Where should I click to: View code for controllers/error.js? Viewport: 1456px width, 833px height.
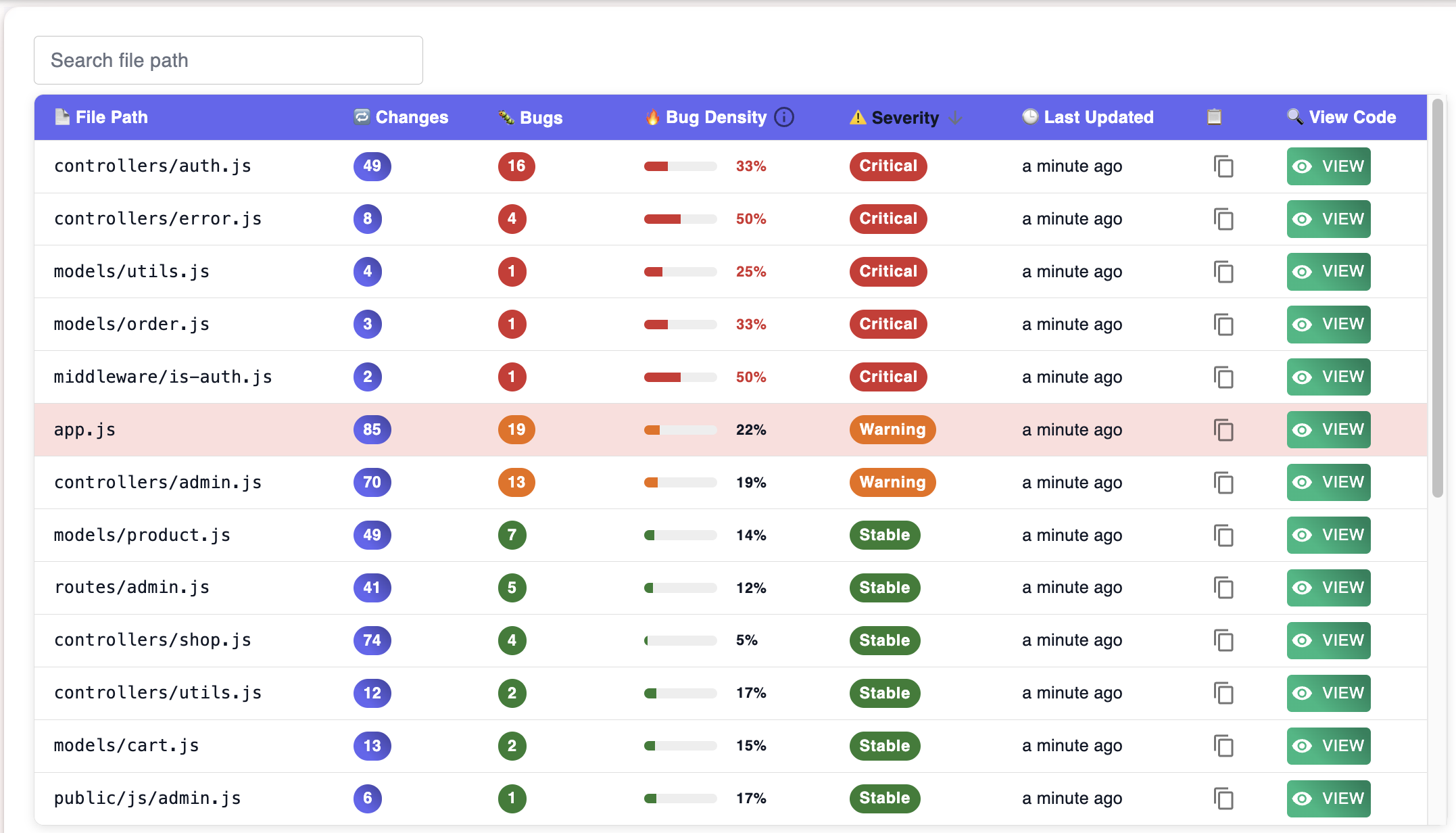1328,219
